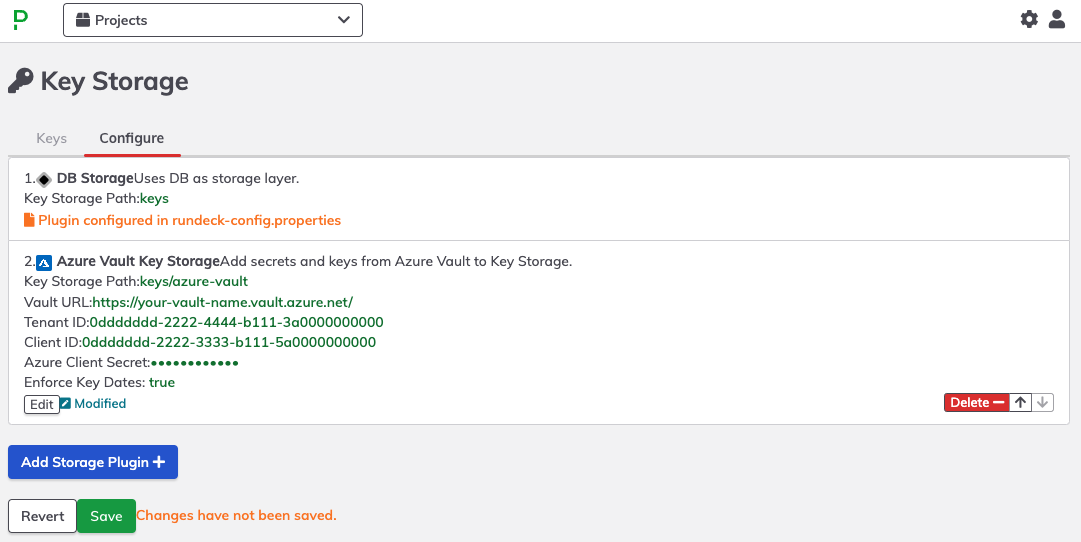Click the move down arrow button

1042,402
